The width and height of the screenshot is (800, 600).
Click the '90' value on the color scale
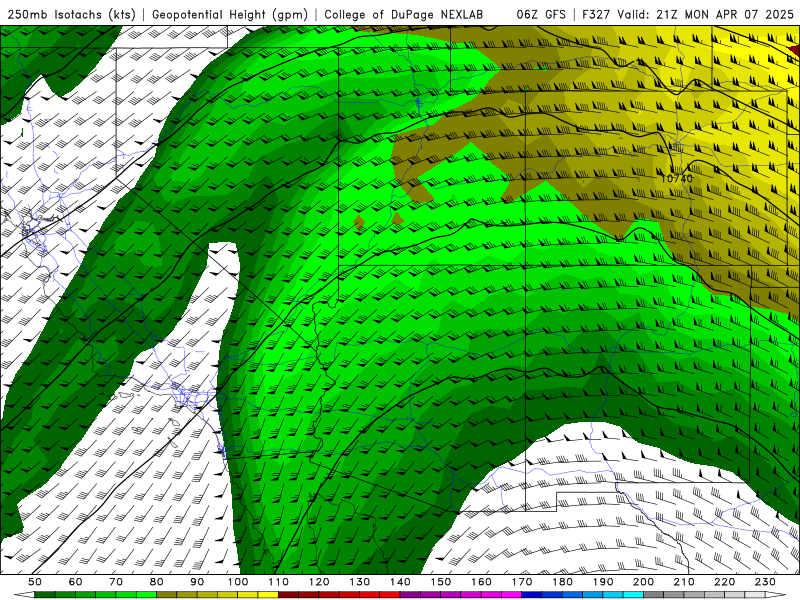197,582
